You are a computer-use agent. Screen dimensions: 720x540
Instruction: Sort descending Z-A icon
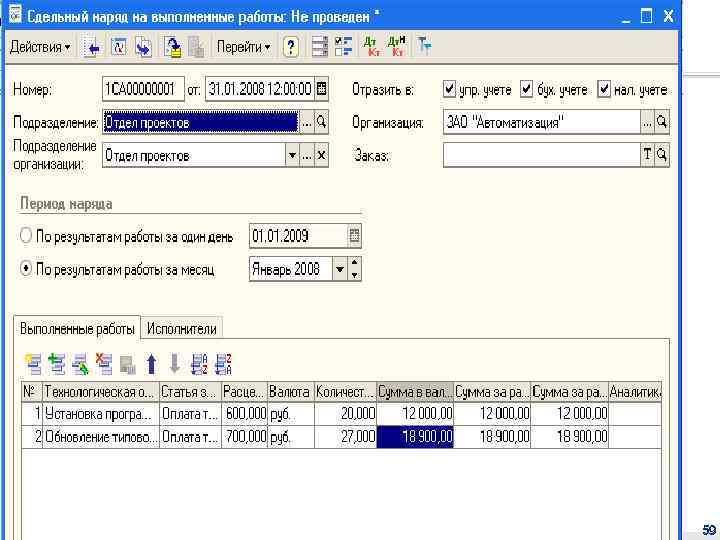click(x=224, y=364)
